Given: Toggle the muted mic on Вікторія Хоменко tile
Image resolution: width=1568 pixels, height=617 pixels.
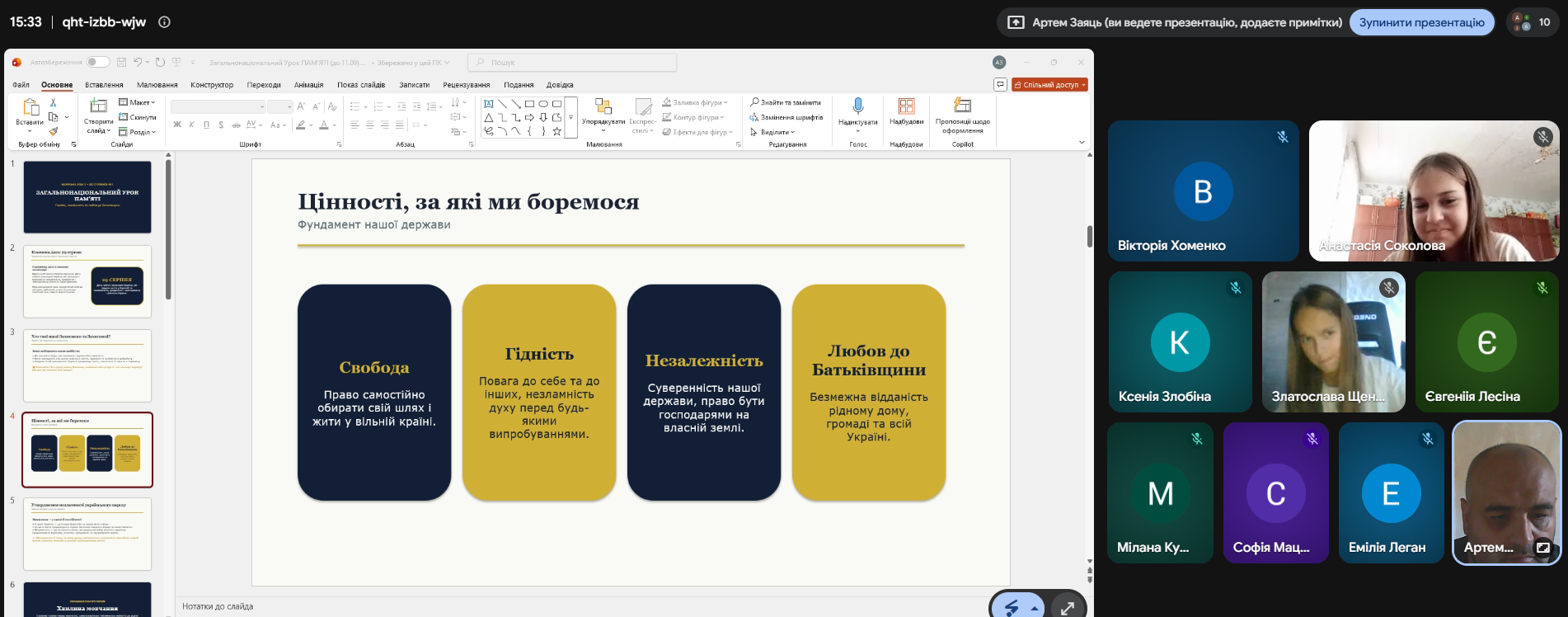Looking at the screenshot, I should [1282, 137].
